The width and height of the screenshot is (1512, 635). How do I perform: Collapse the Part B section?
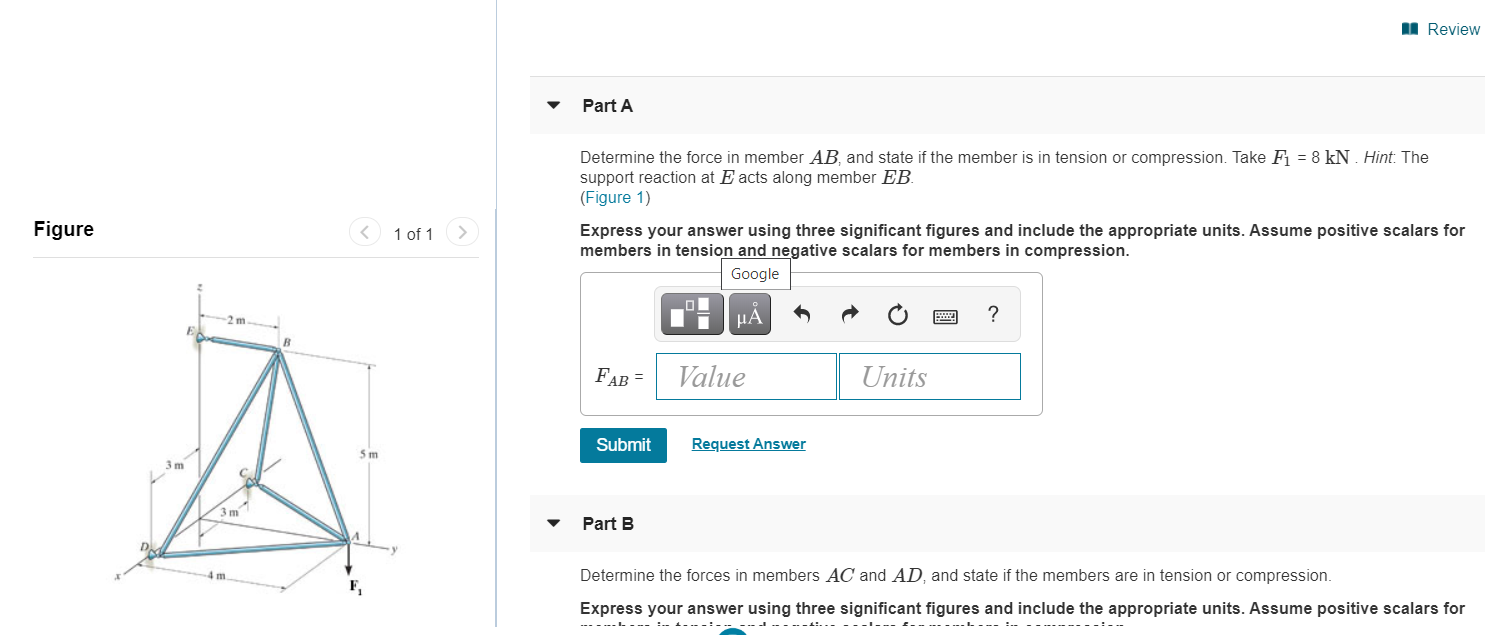click(x=553, y=523)
